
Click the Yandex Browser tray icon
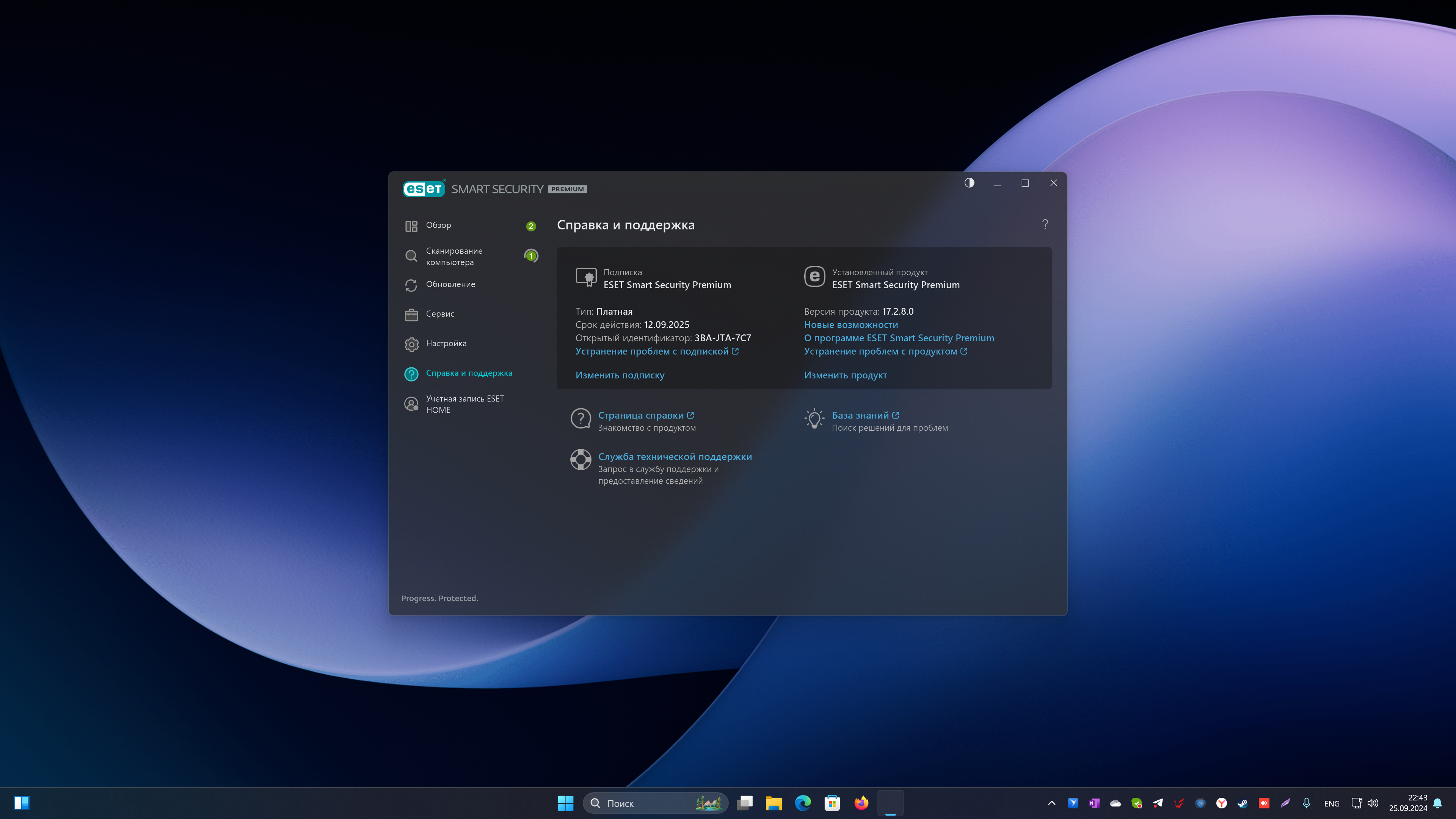click(1221, 803)
